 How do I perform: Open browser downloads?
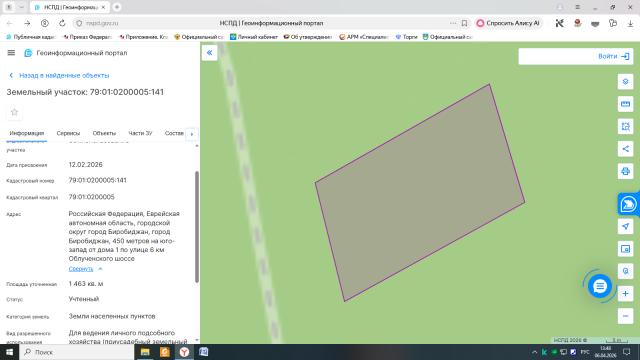(x=630, y=24)
